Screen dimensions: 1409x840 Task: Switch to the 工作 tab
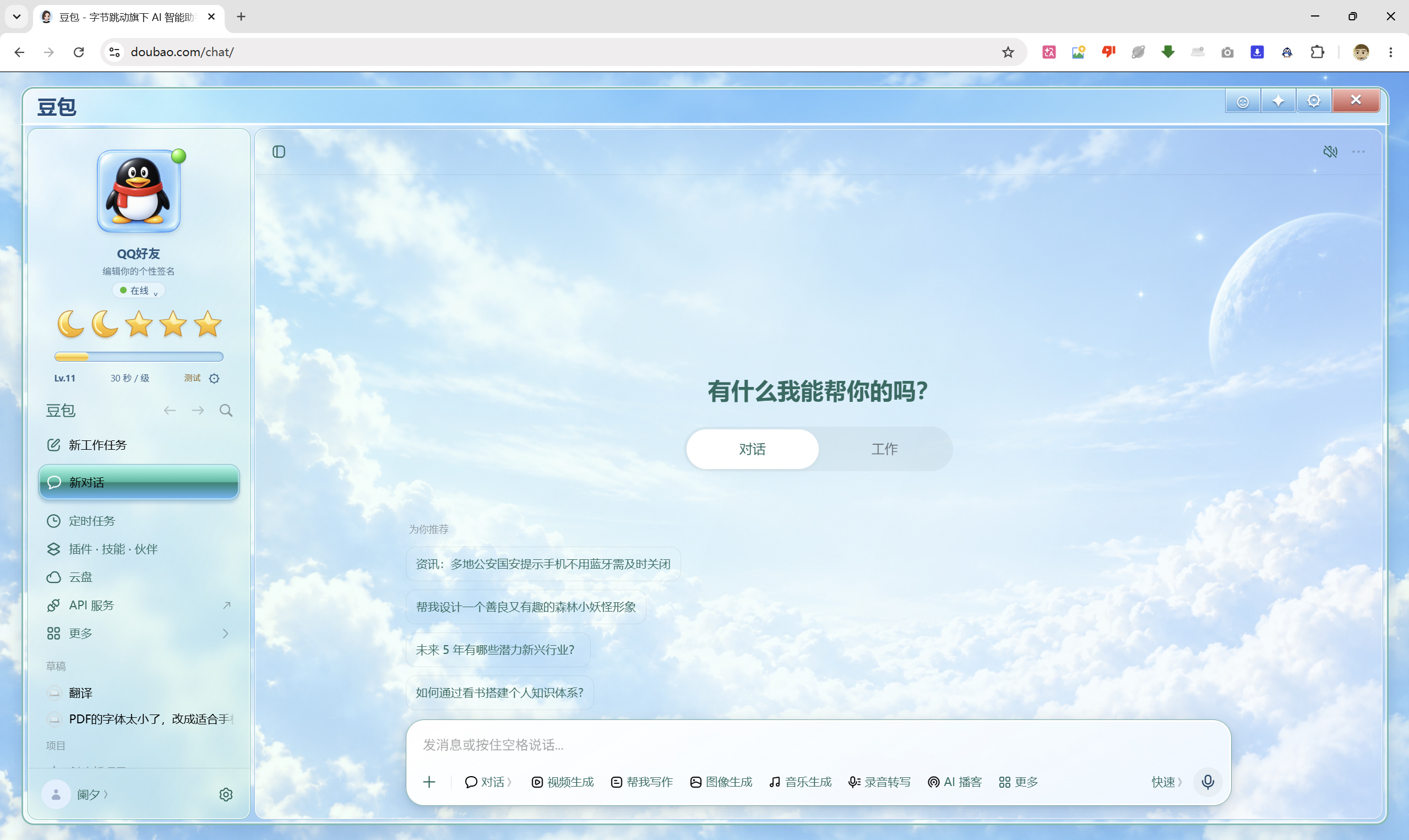click(x=884, y=449)
